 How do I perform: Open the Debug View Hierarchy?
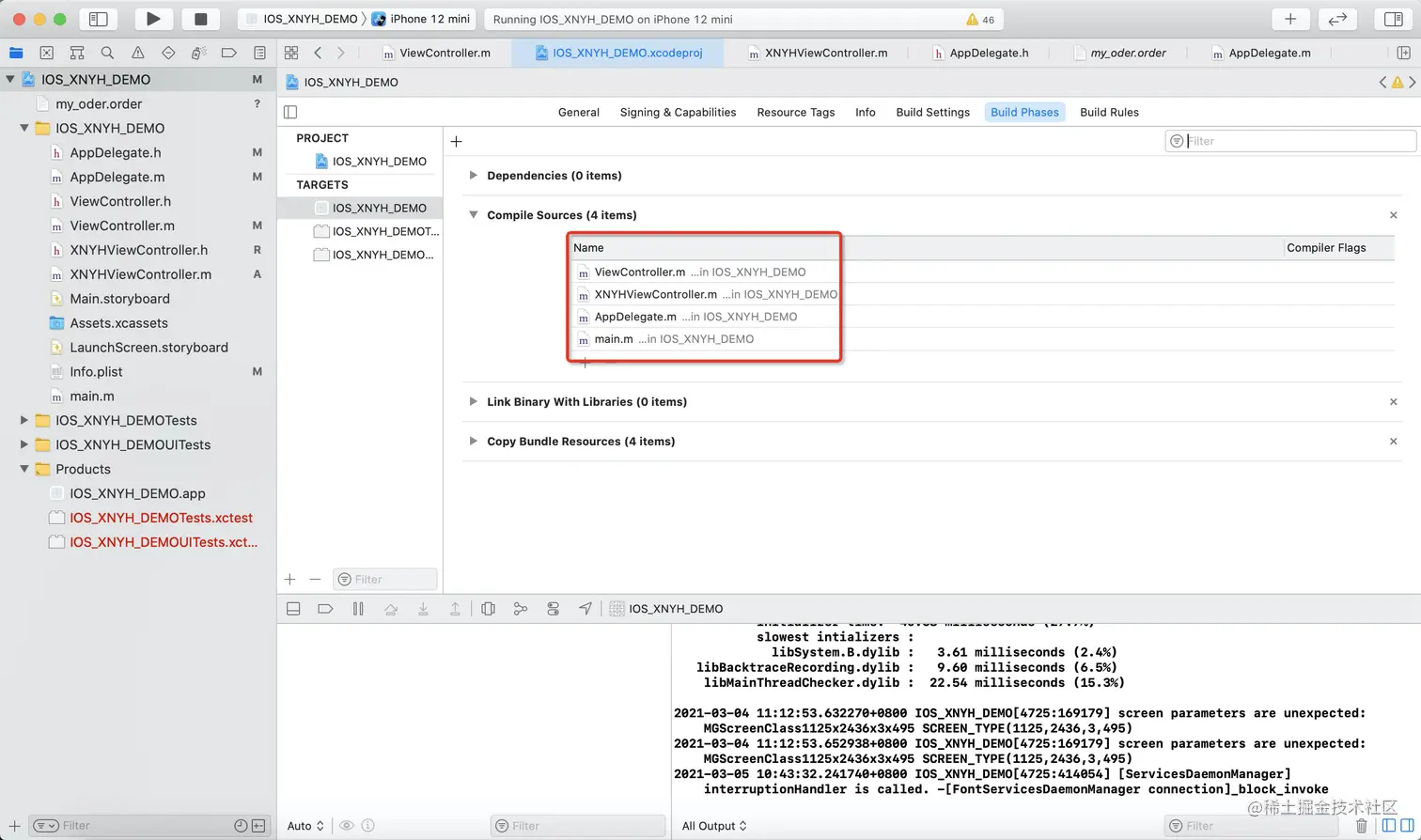coord(488,609)
